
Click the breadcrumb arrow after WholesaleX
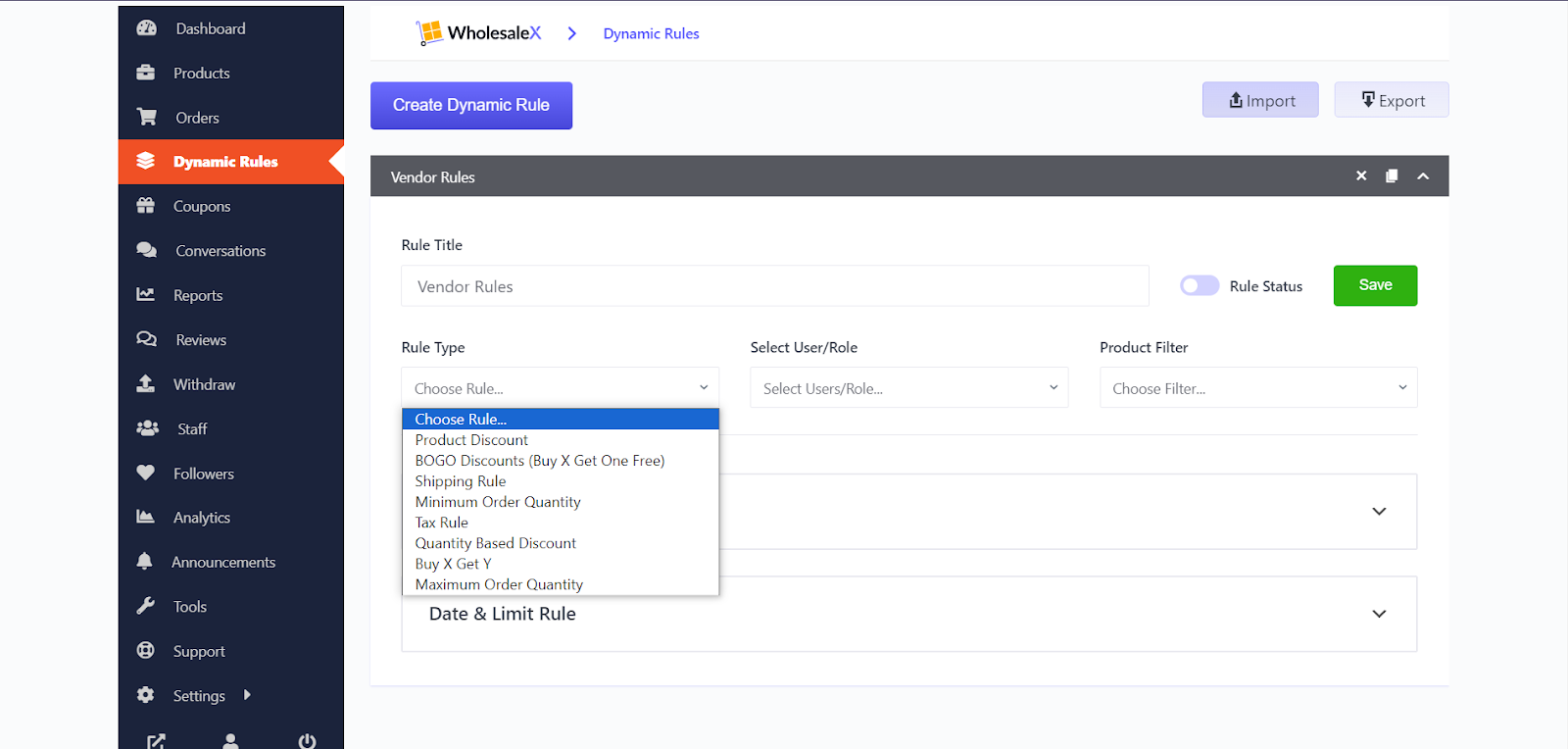point(572,33)
